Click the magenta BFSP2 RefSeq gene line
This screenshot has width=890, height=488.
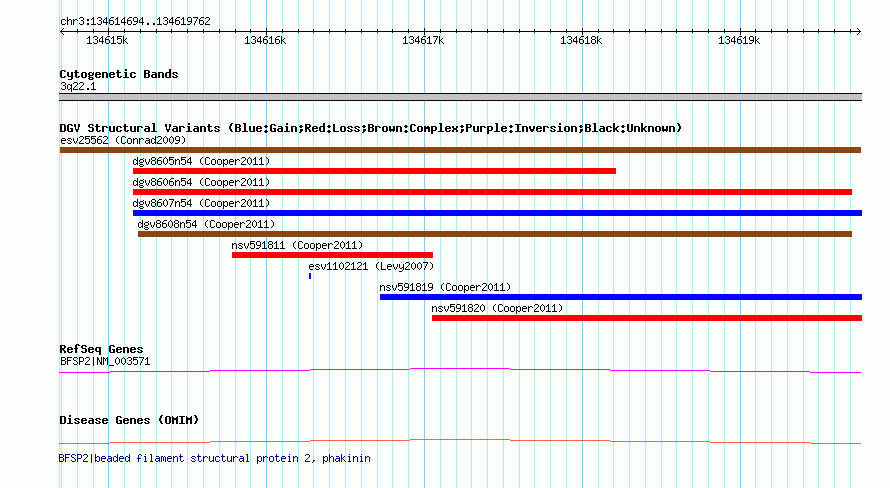click(460, 371)
